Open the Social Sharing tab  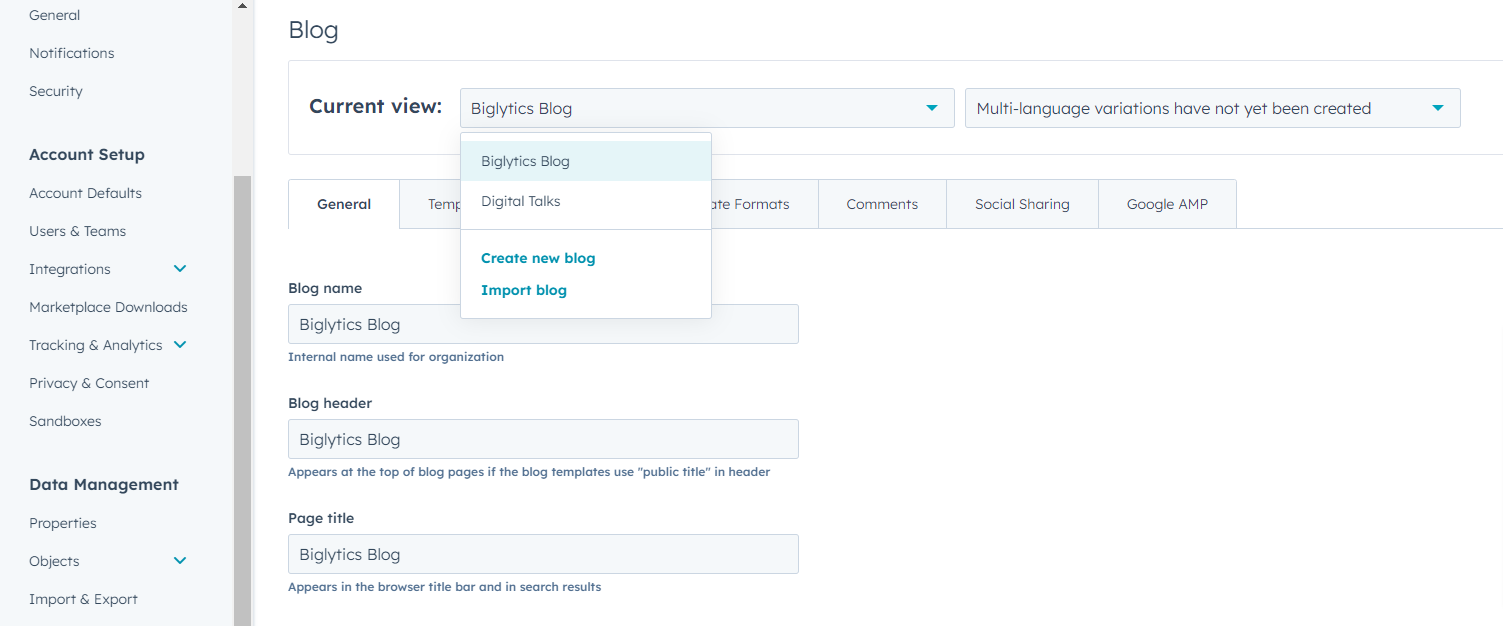point(1022,204)
